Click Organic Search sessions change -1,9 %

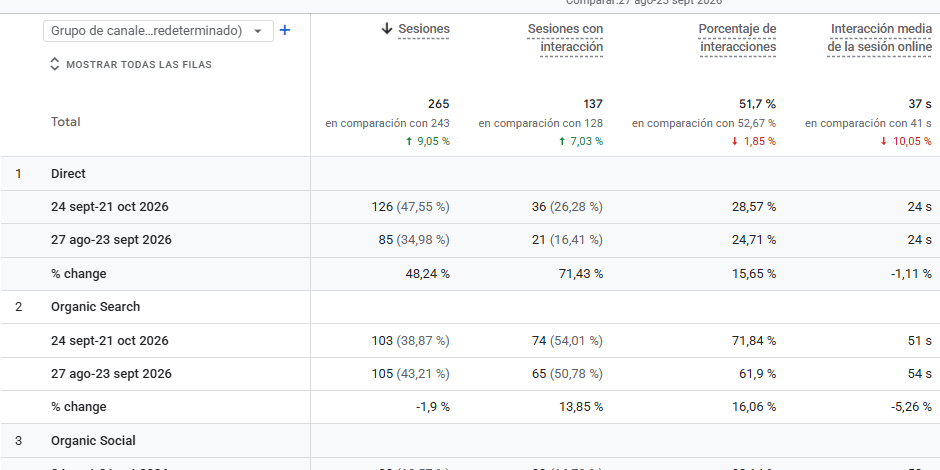(433, 406)
